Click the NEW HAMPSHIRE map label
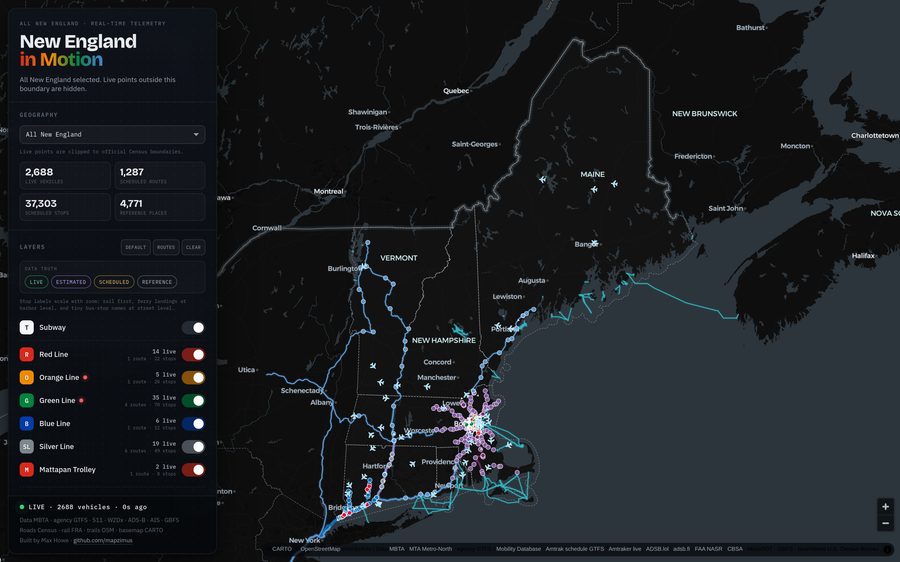Screen dimensions: 900x562 [444, 340]
